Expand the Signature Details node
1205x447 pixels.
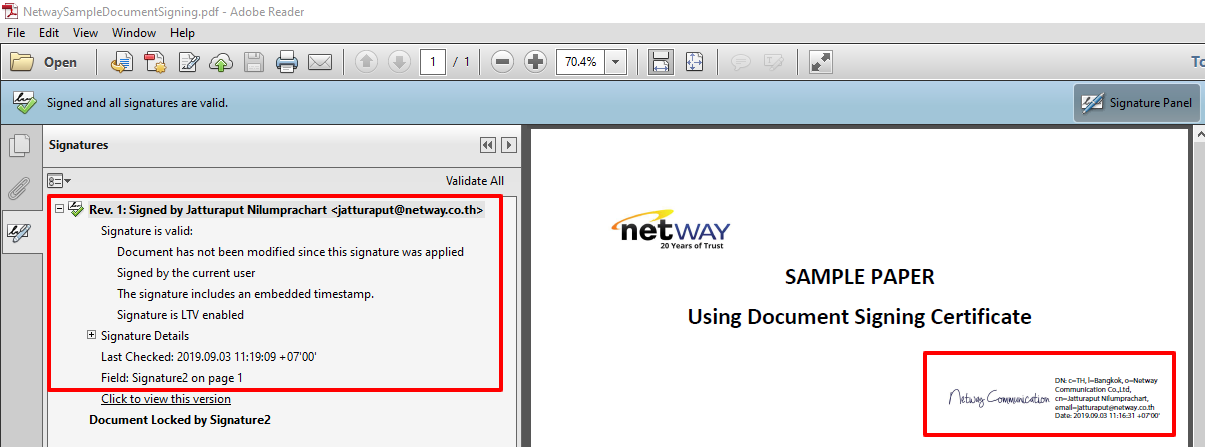pyautogui.click(x=92, y=335)
